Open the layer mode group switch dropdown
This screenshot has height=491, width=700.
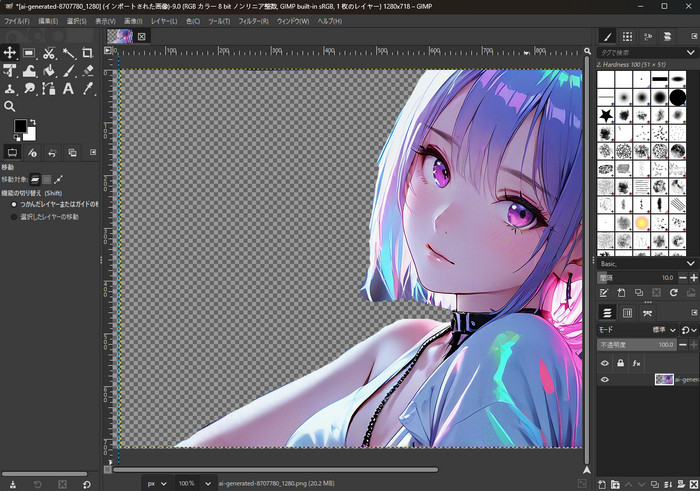coord(689,330)
